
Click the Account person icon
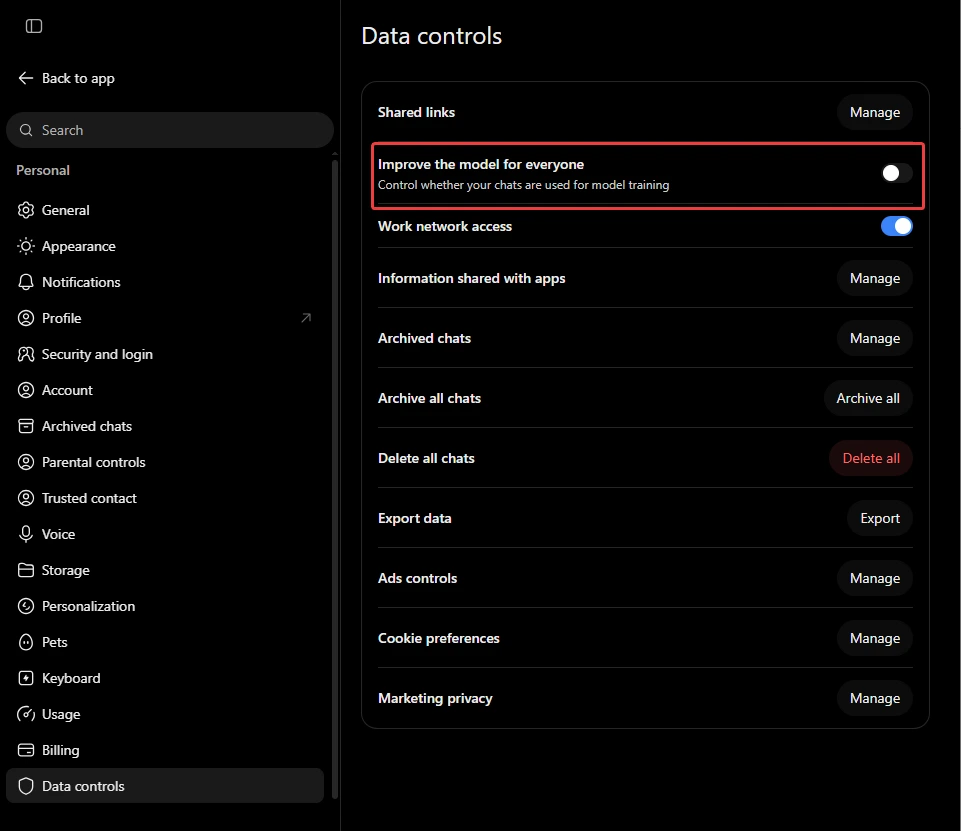tap(26, 390)
